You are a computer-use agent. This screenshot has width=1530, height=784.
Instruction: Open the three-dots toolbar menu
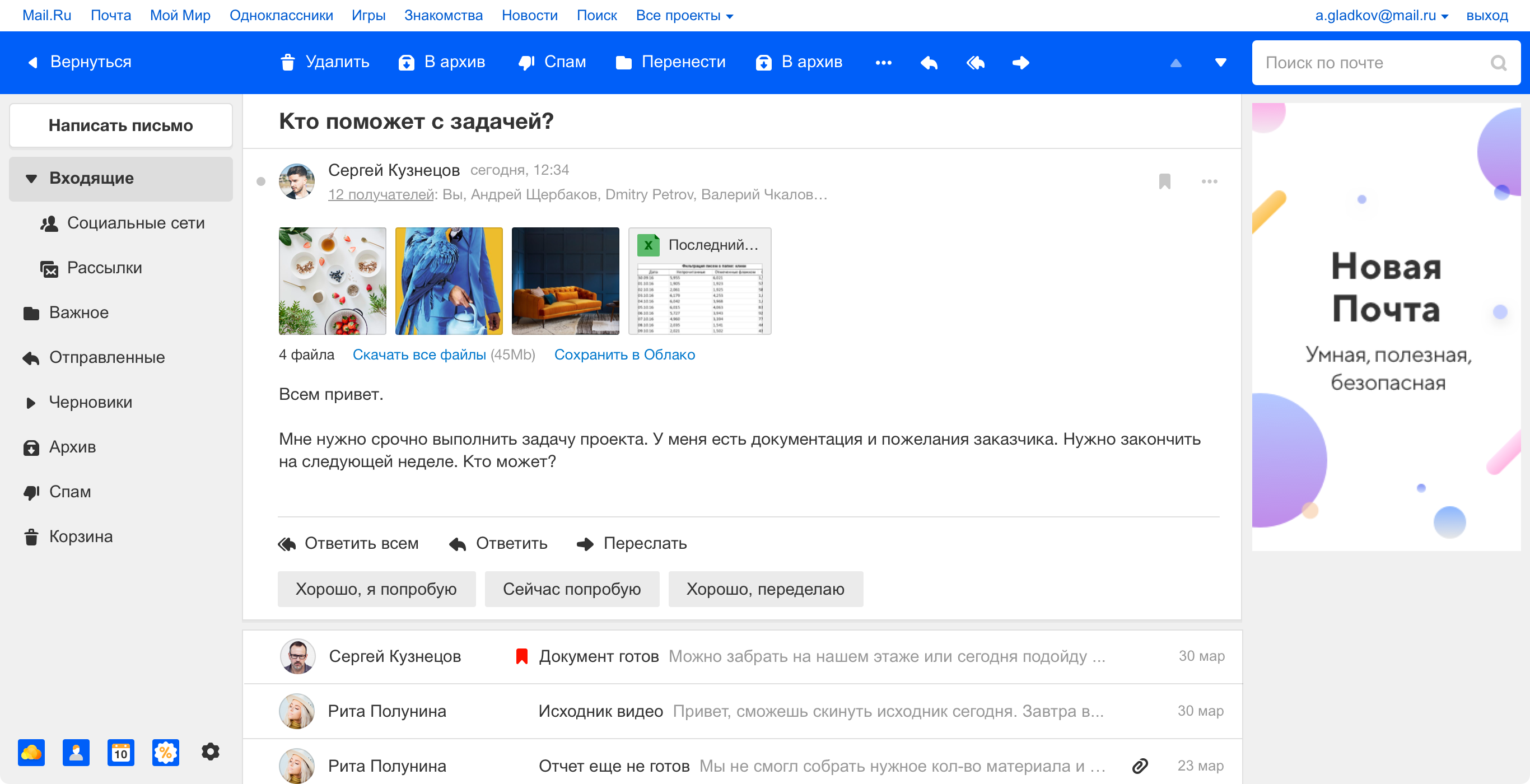pyautogui.click(x=883, y=62)
